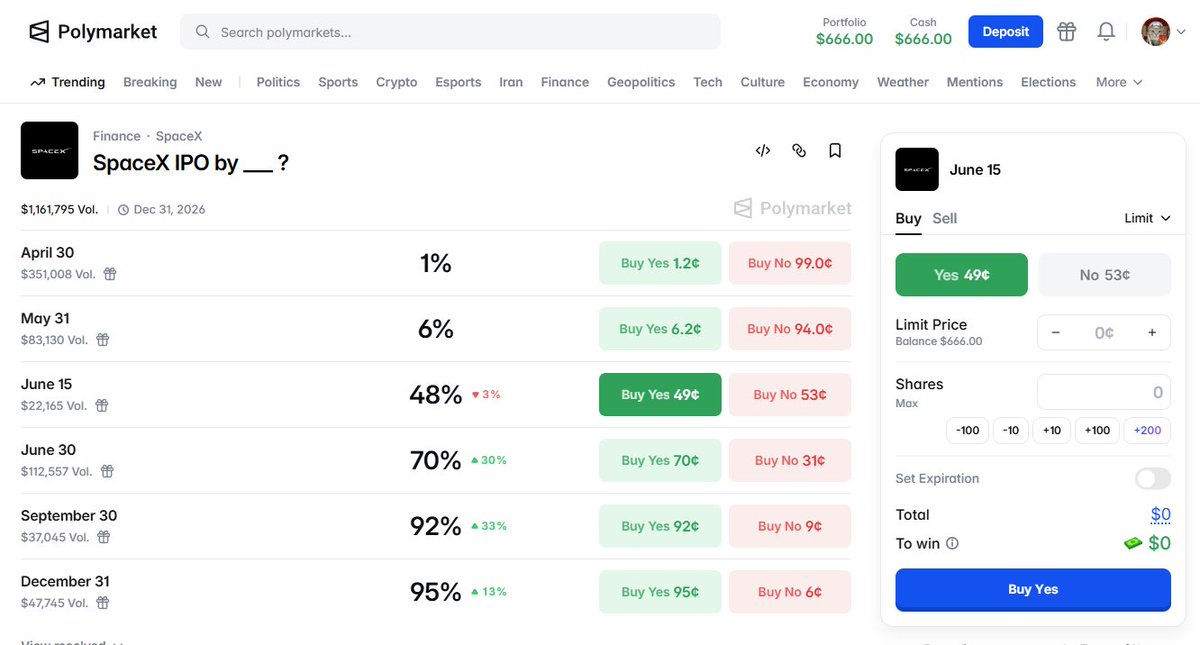The width and height of the screenshot is (1200, 645).
Task: Go to the Mentions category
Action: click(x=975, y=82)
